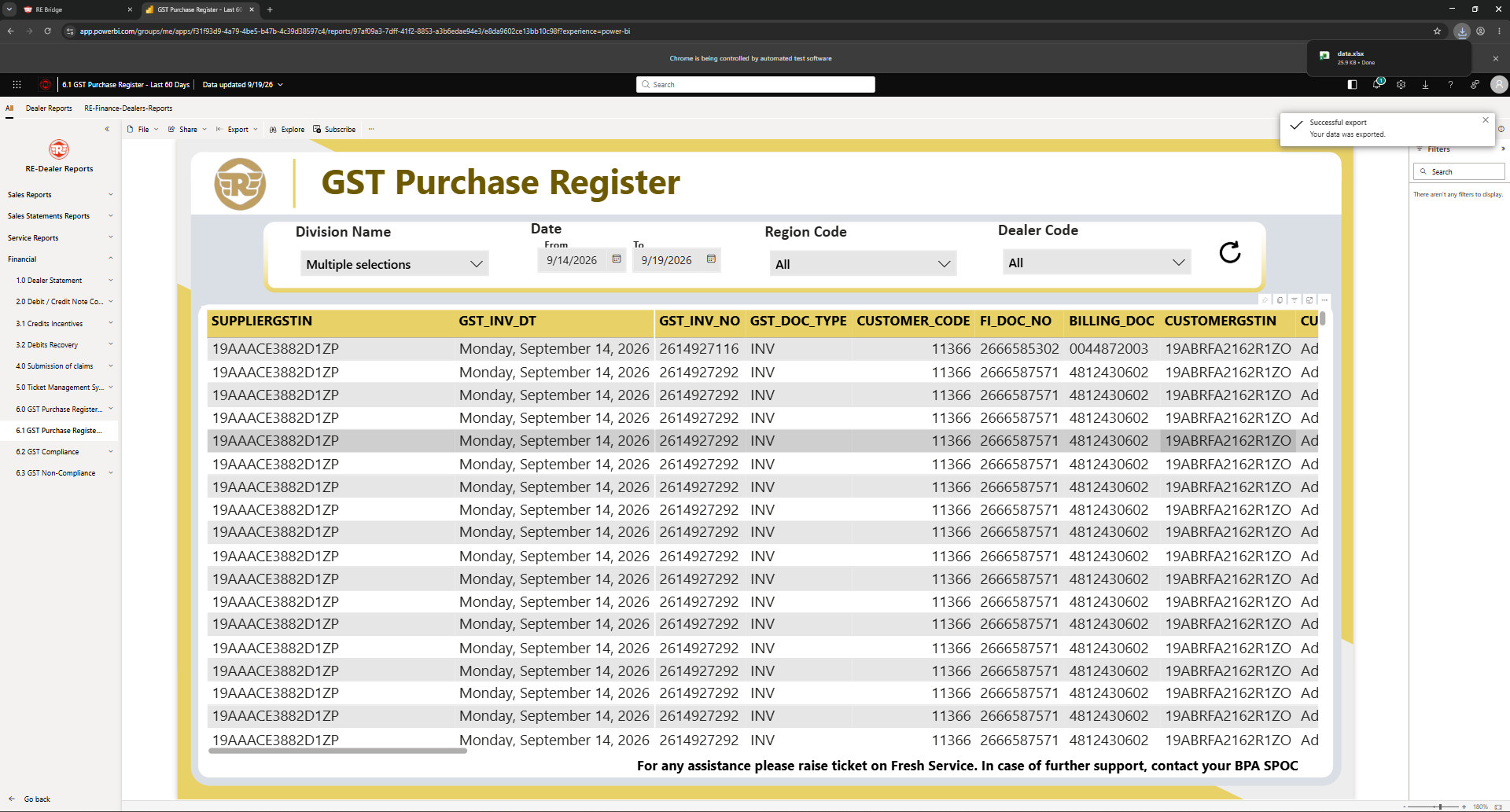Click the table horizontal scrollbar

point(337,751)
